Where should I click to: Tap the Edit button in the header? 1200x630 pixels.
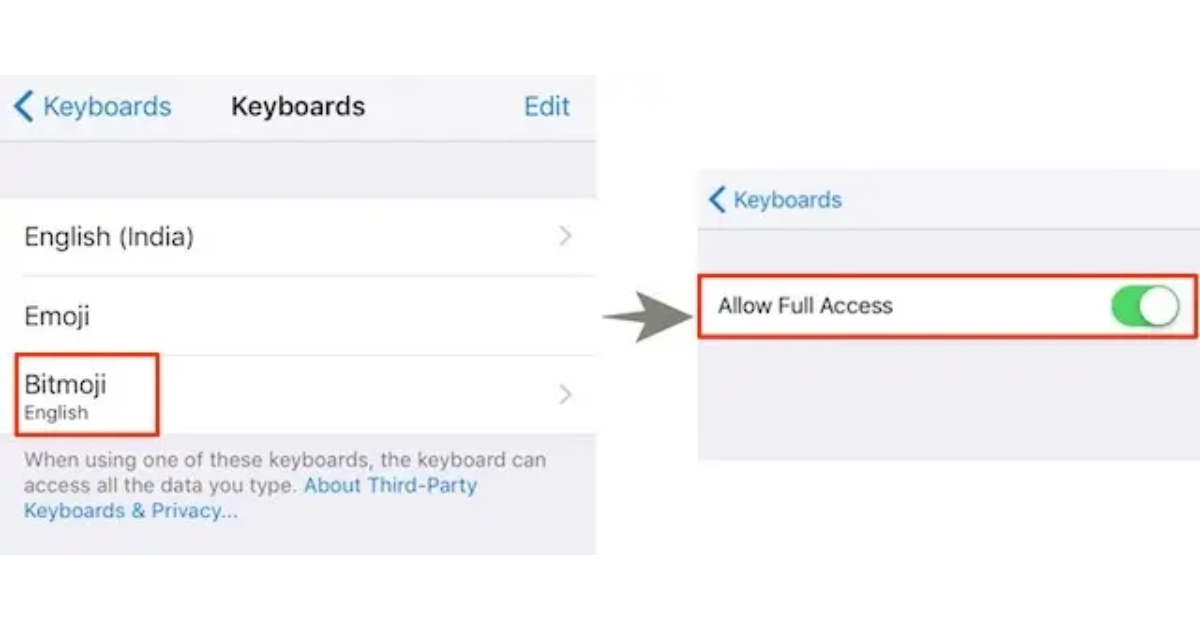(546, 106)
